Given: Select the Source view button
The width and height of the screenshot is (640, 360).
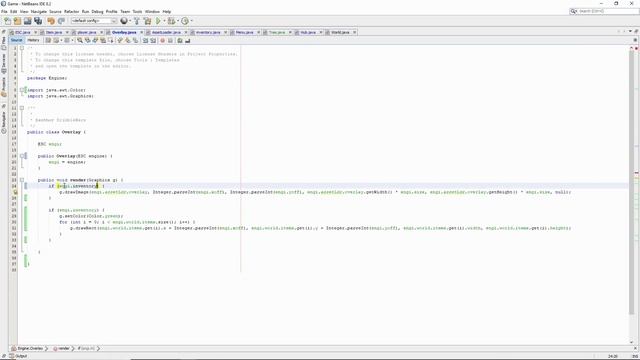Looking at the screenshot, I should click(16, 40).
